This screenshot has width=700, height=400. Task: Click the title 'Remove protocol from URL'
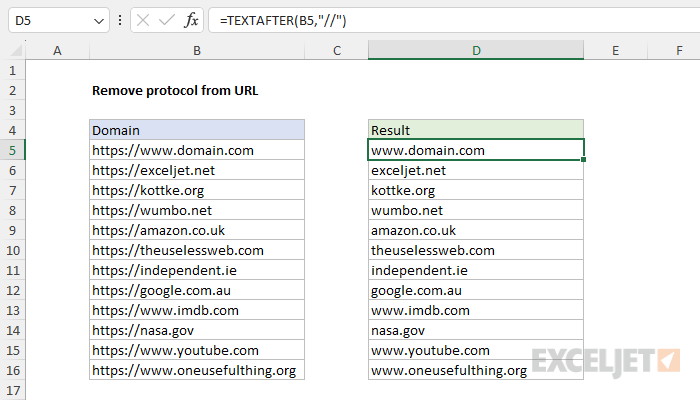point(175,90)
